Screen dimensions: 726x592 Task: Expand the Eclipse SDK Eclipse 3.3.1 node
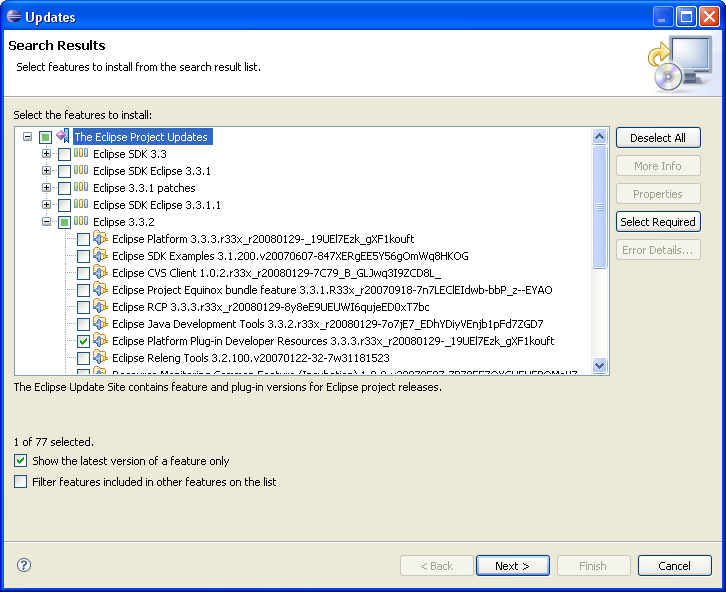46,170
